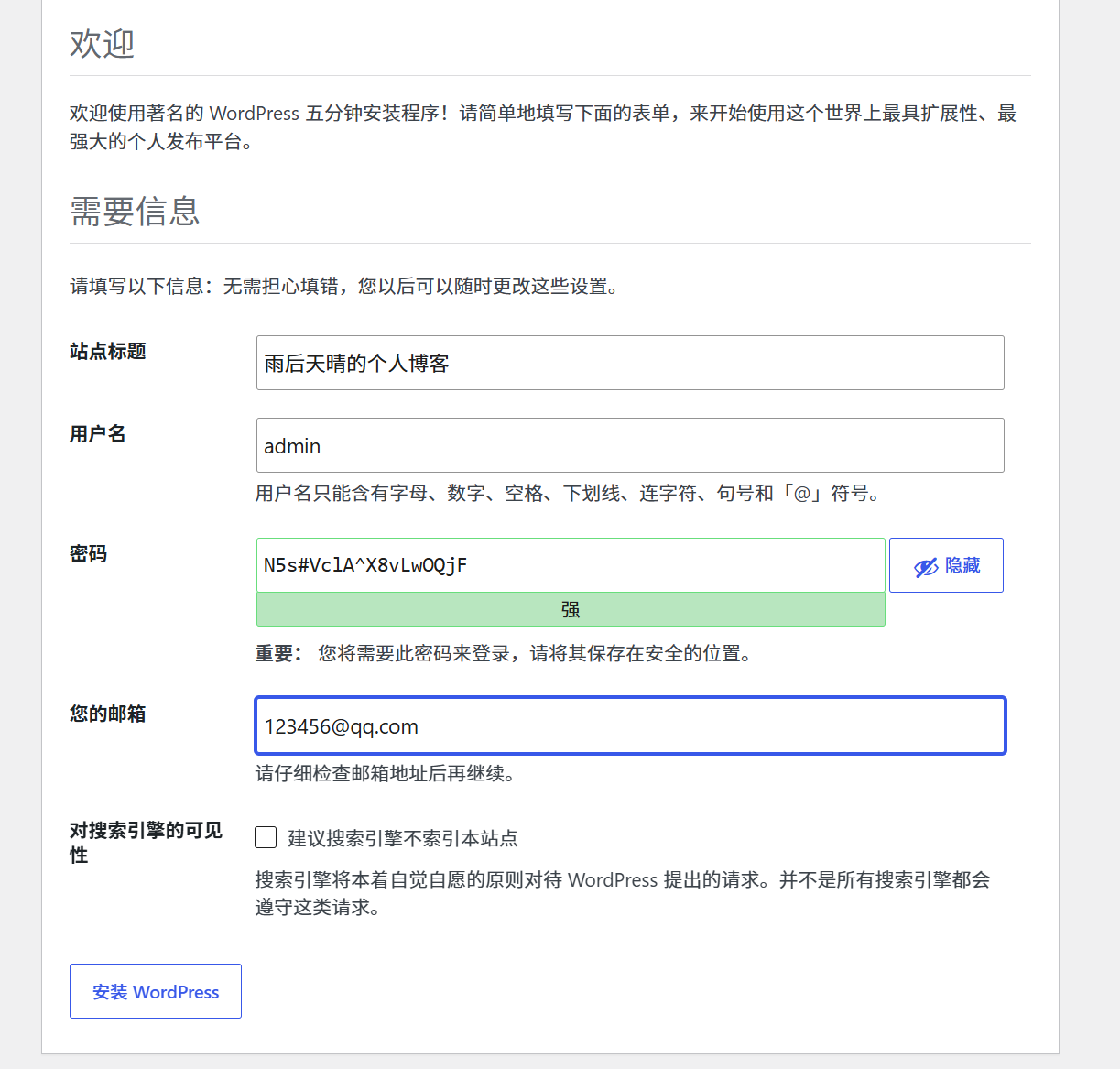Click the 站点标题 field label
1120x1069 pixels.
pos(108,351)
